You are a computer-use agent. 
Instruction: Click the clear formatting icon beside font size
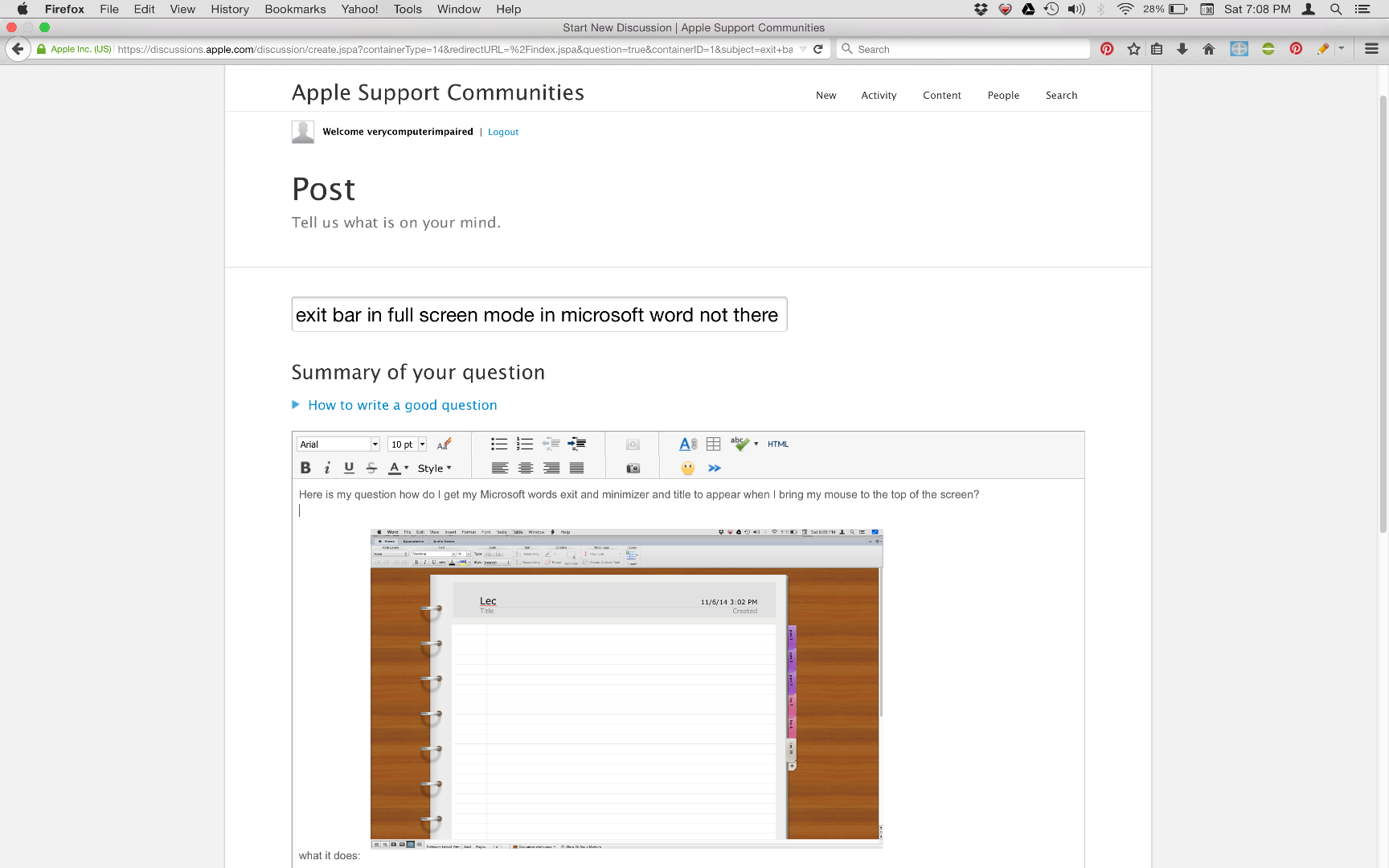[444, 444]
